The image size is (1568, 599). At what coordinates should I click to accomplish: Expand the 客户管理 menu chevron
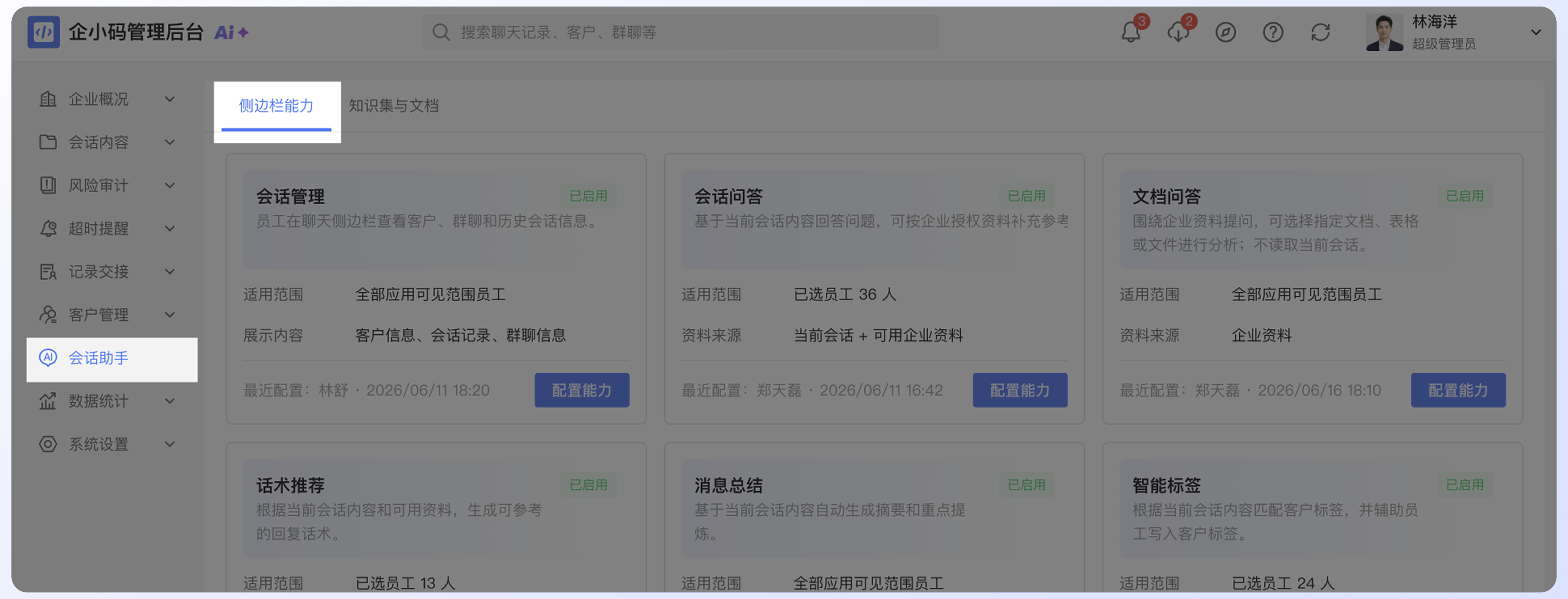[x=170, y=315]
